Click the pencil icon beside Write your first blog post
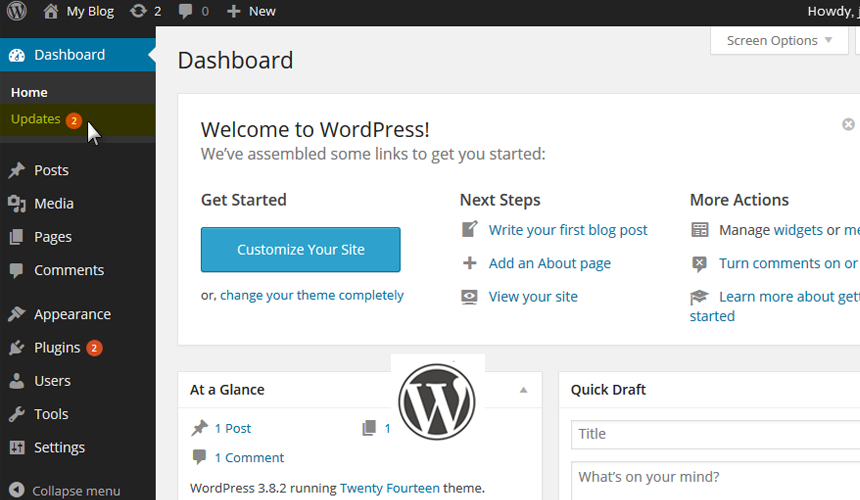 tap(469, 229)
